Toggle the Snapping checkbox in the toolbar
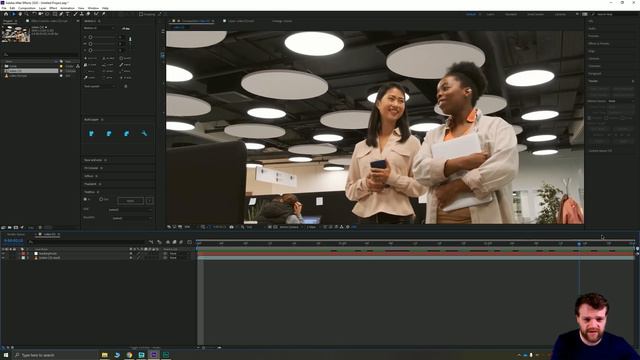This screenshot has height=360, width=640. tap(141, 14)
